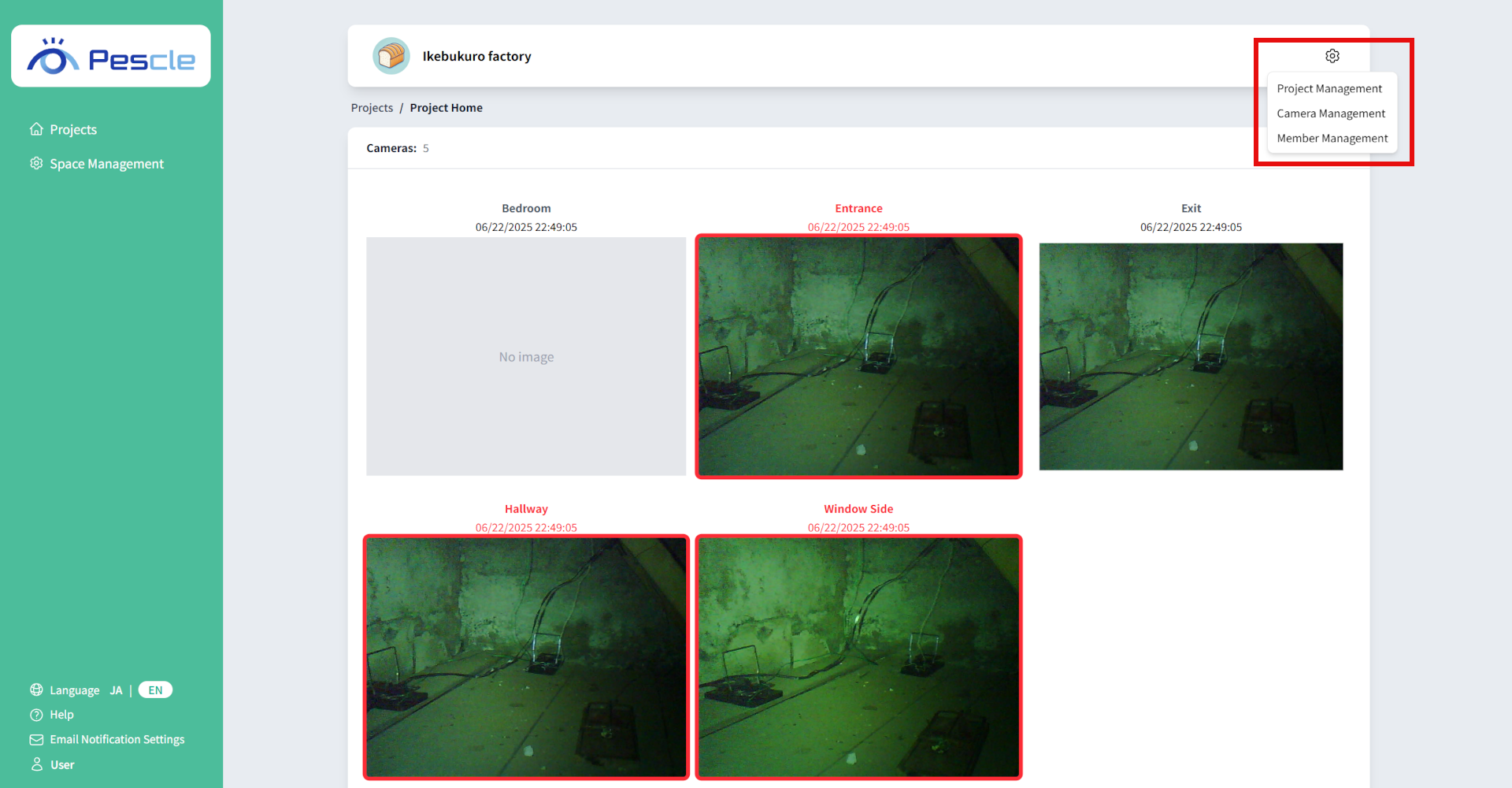
Task: Select Project Management from dropdown menu
Action: [x=1329, y=89]
